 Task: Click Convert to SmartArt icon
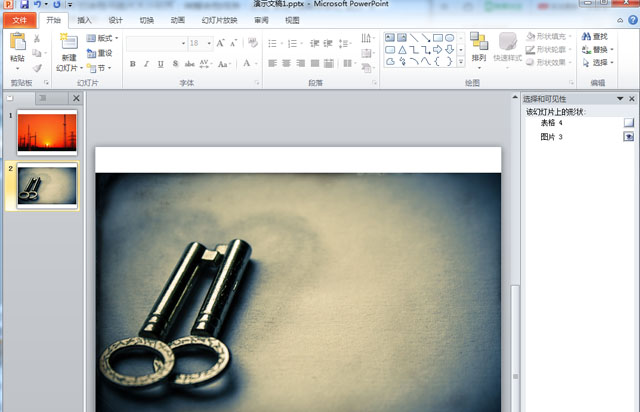[x=368, y=68]
